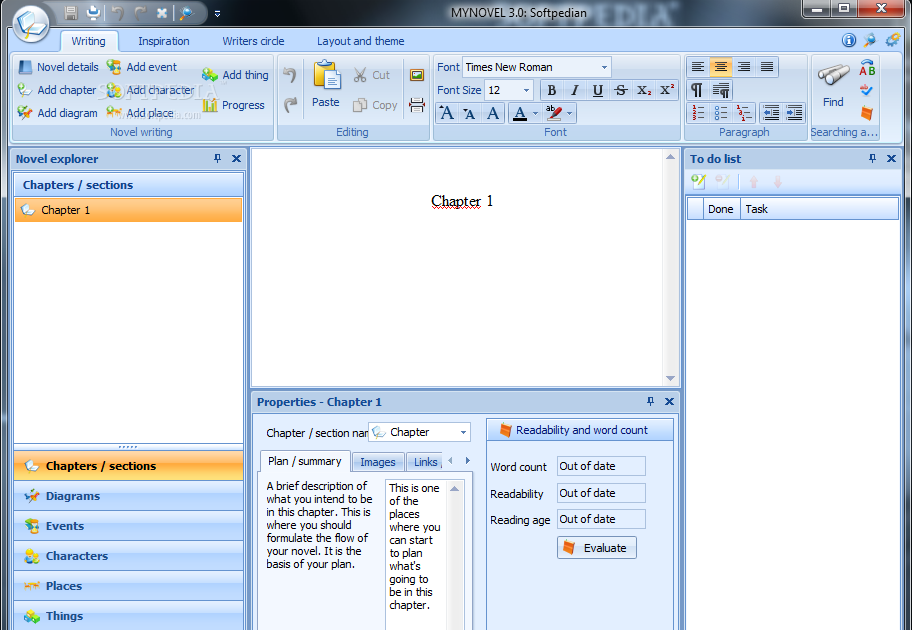The height and width of the screenshot is (630, 912).
Task: Show next properties tabs with right arrow
Action: tap(468, 461)
